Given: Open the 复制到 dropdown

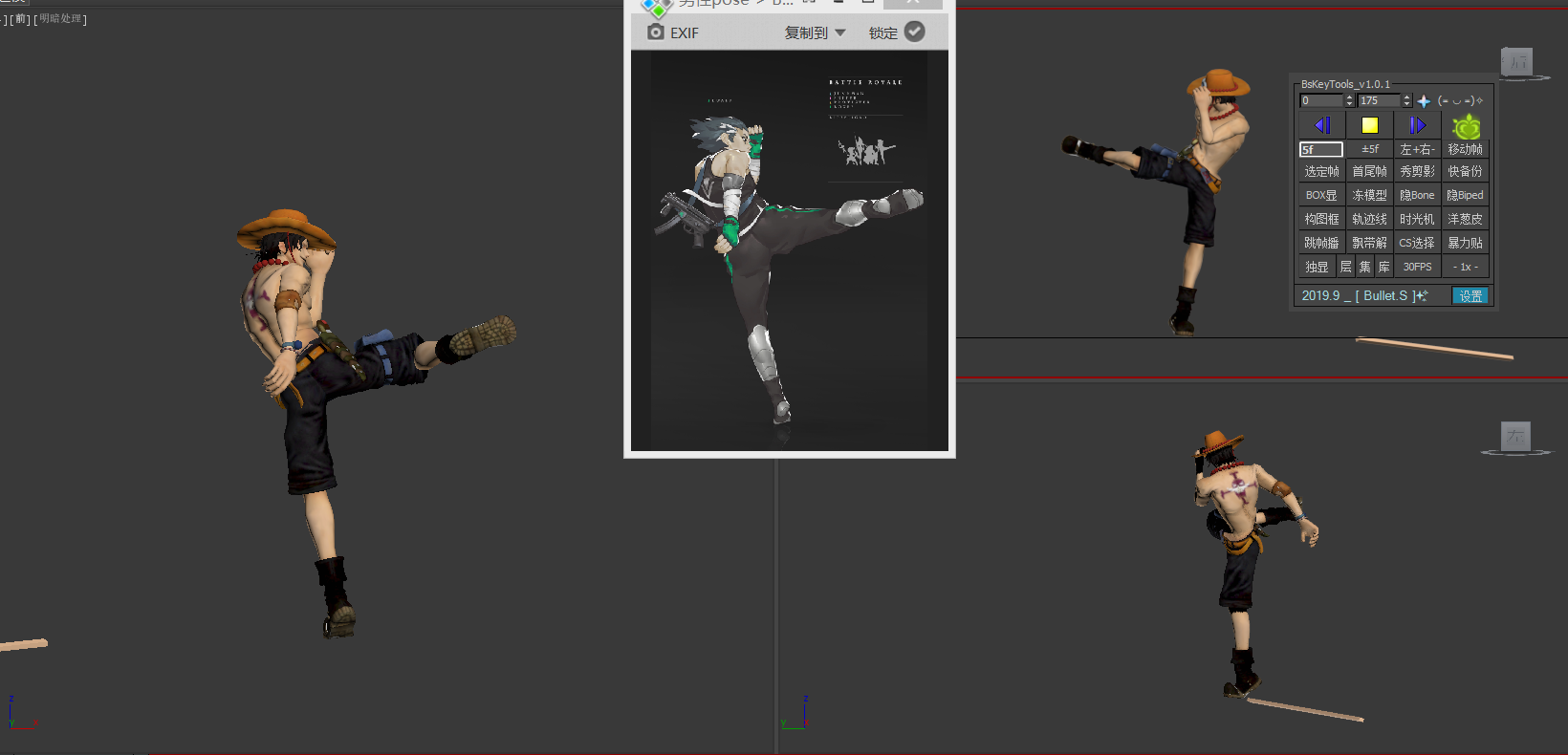Looking at the screenshot, I should point(815,32).
